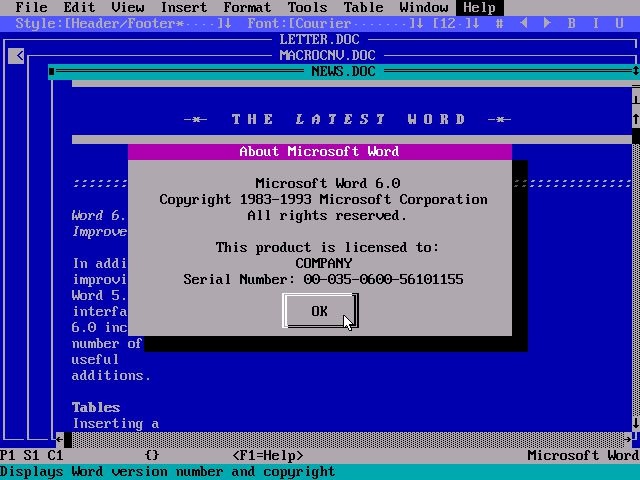This screenshot has width=640, height=480.
Task: Click the # symbol in ribbon
Action: tap(499, 23)
